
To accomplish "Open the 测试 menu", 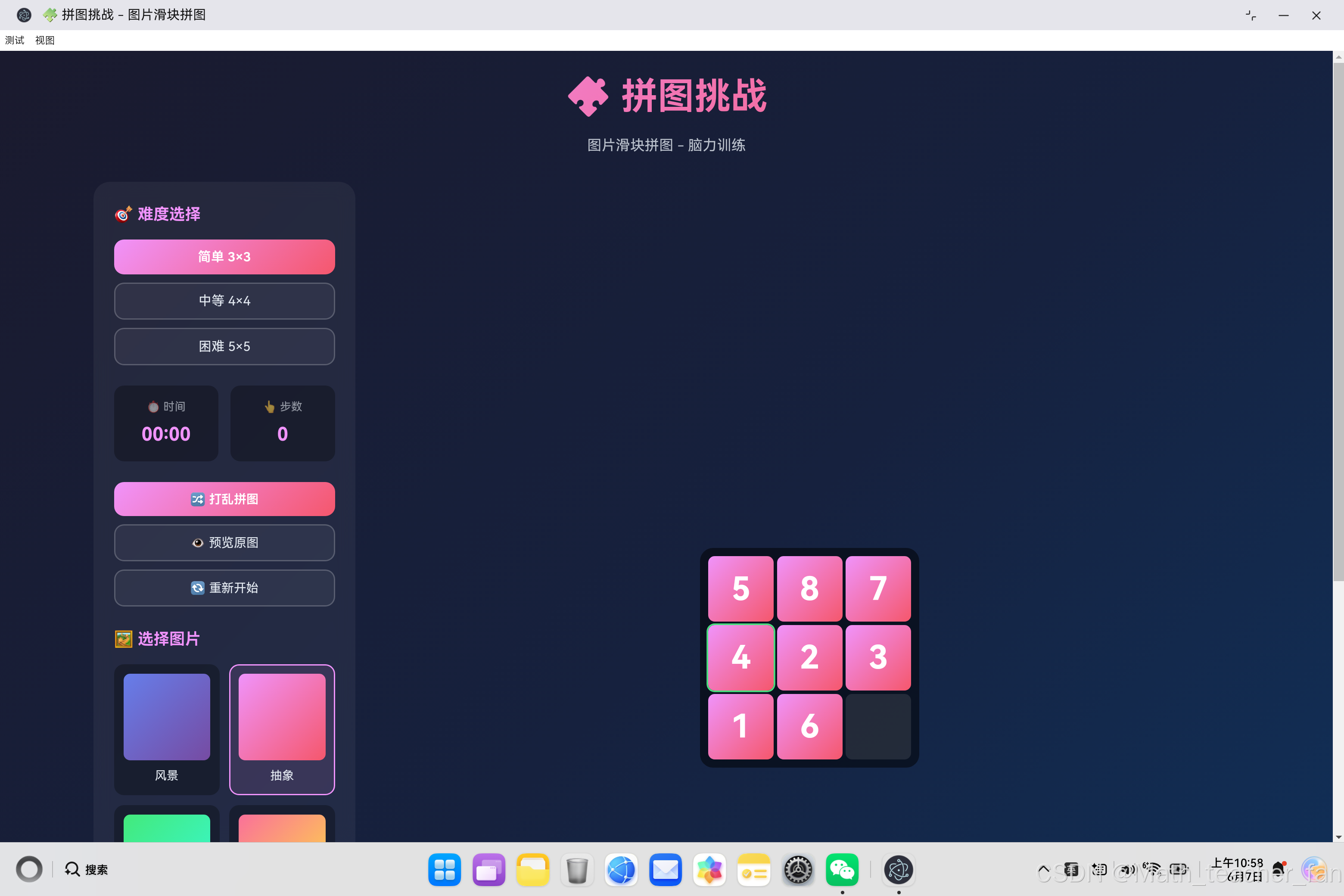I will point(15,40).
